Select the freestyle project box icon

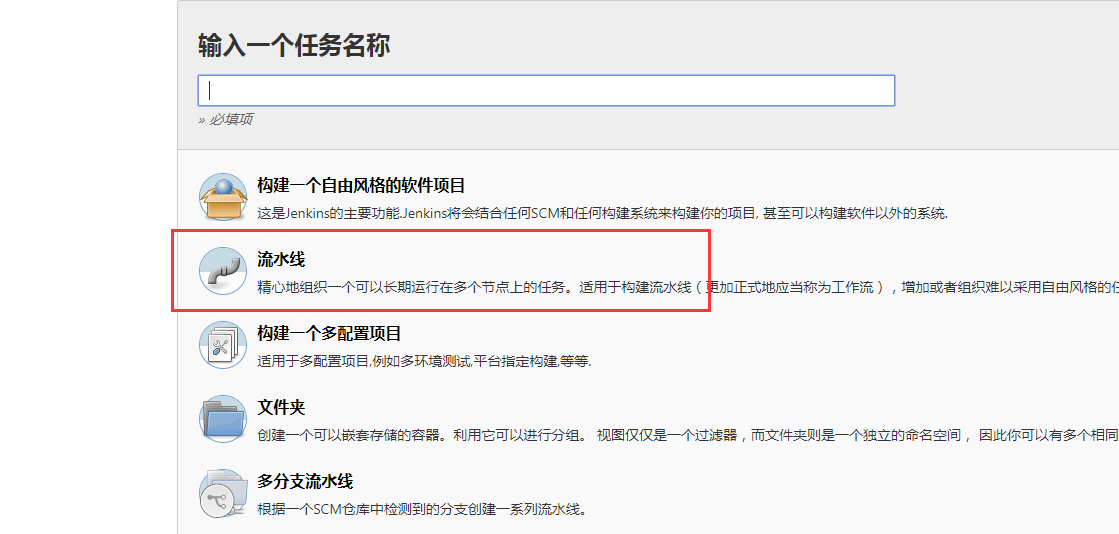pos(223,197)
